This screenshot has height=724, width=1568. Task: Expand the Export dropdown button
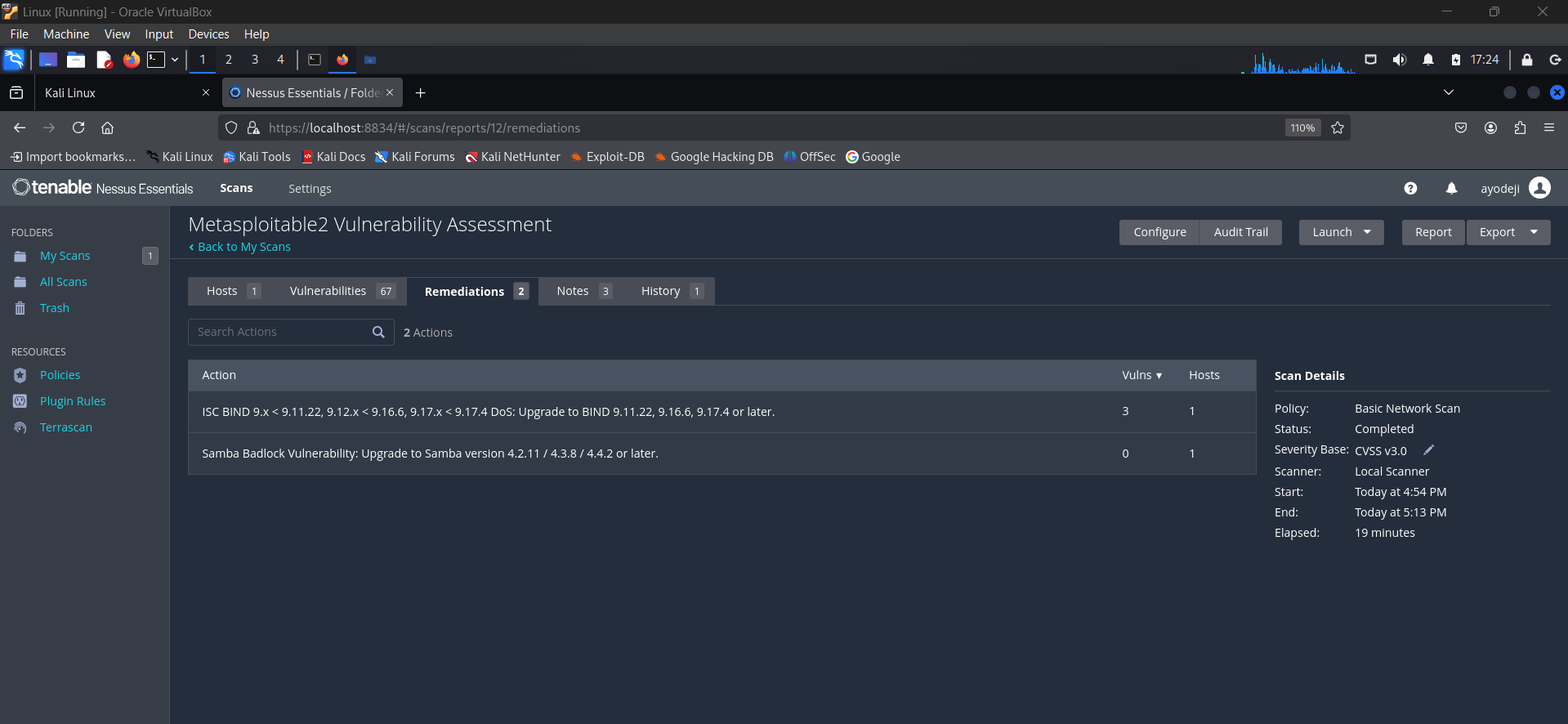[x=1508, y=232]
